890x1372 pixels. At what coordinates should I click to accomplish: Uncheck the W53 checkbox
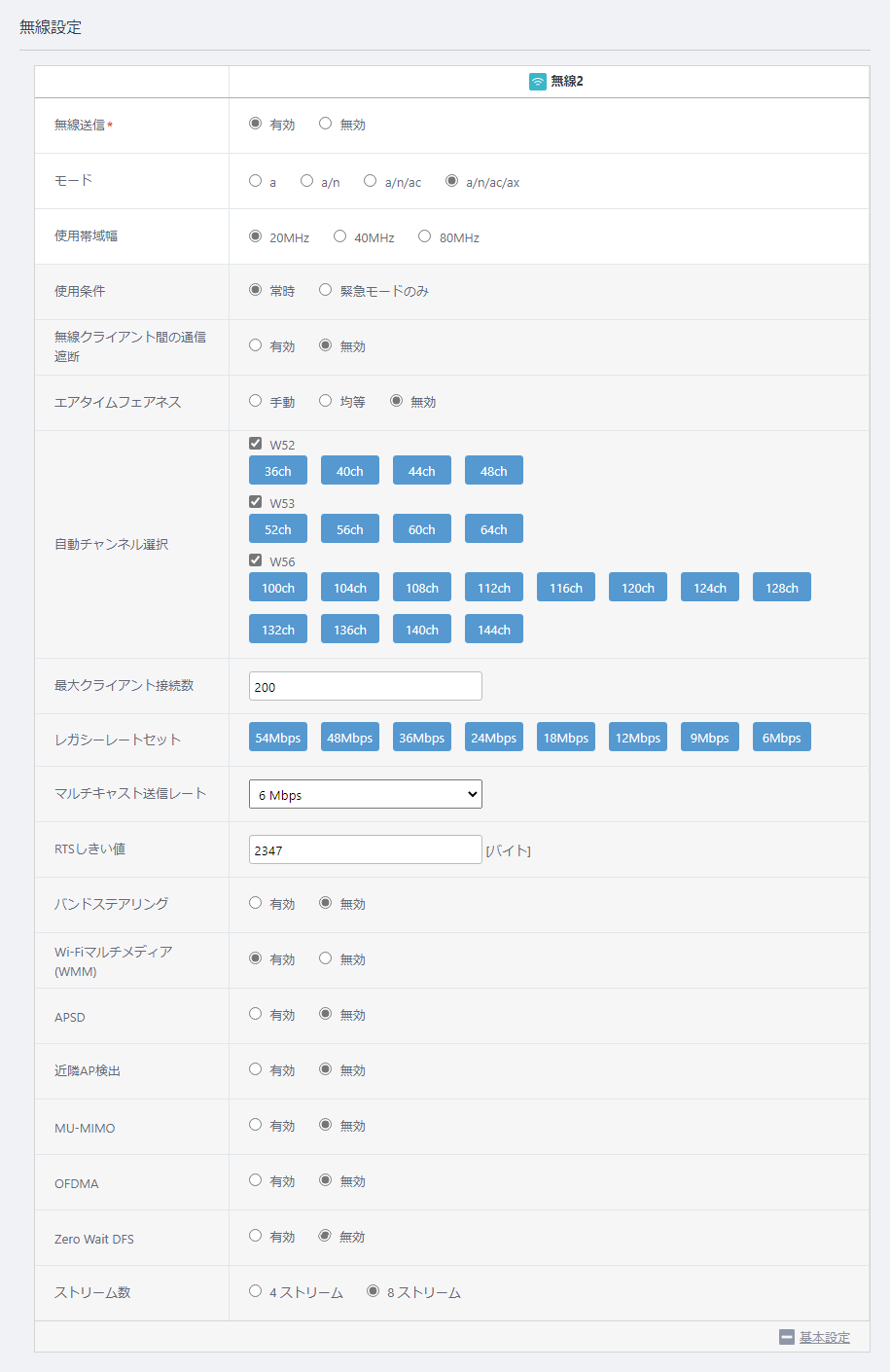(256, 502)
